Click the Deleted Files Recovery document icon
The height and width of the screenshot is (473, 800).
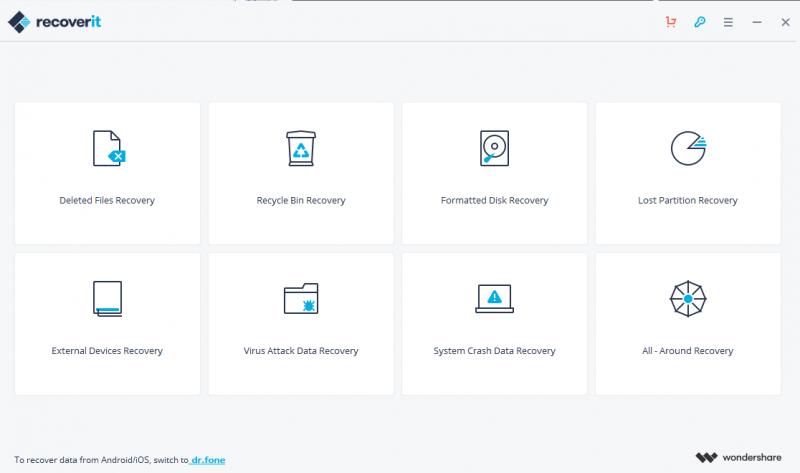tap(109, 148)
